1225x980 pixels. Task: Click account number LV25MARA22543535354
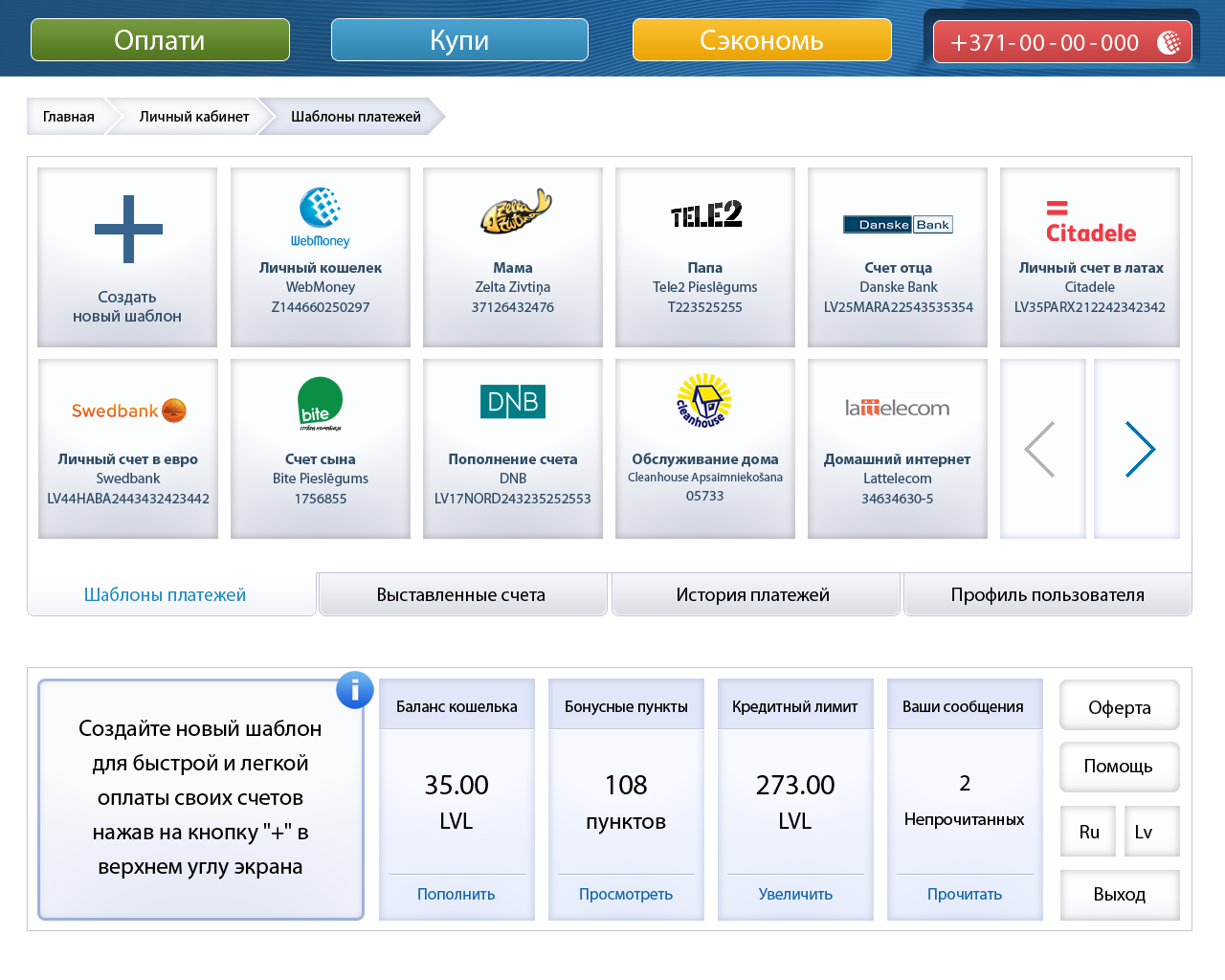[898, 307]
